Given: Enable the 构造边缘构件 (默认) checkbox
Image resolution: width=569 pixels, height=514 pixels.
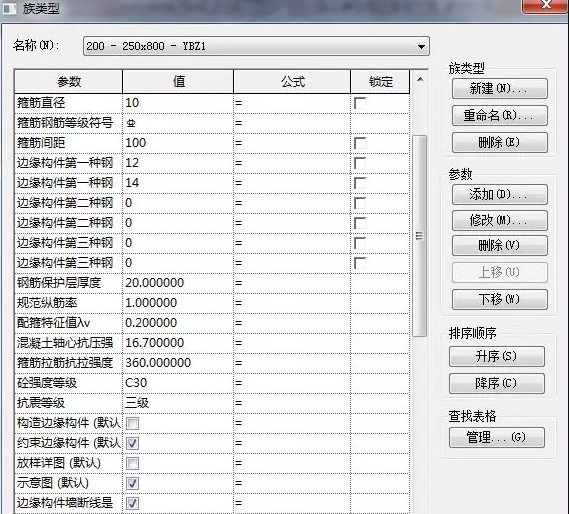Looking at the screenshot, I should 132,423.
